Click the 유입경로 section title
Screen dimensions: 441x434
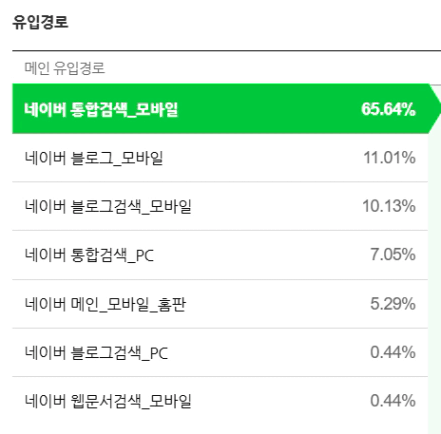[x=40, y=22]
